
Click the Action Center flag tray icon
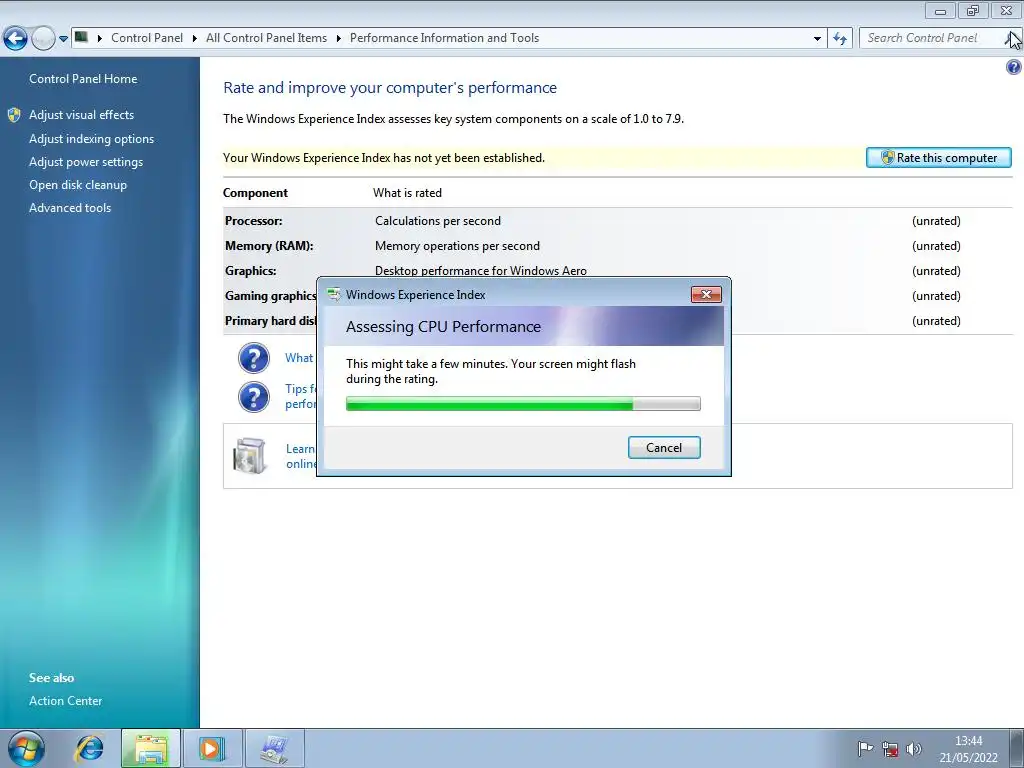[865, 748]
